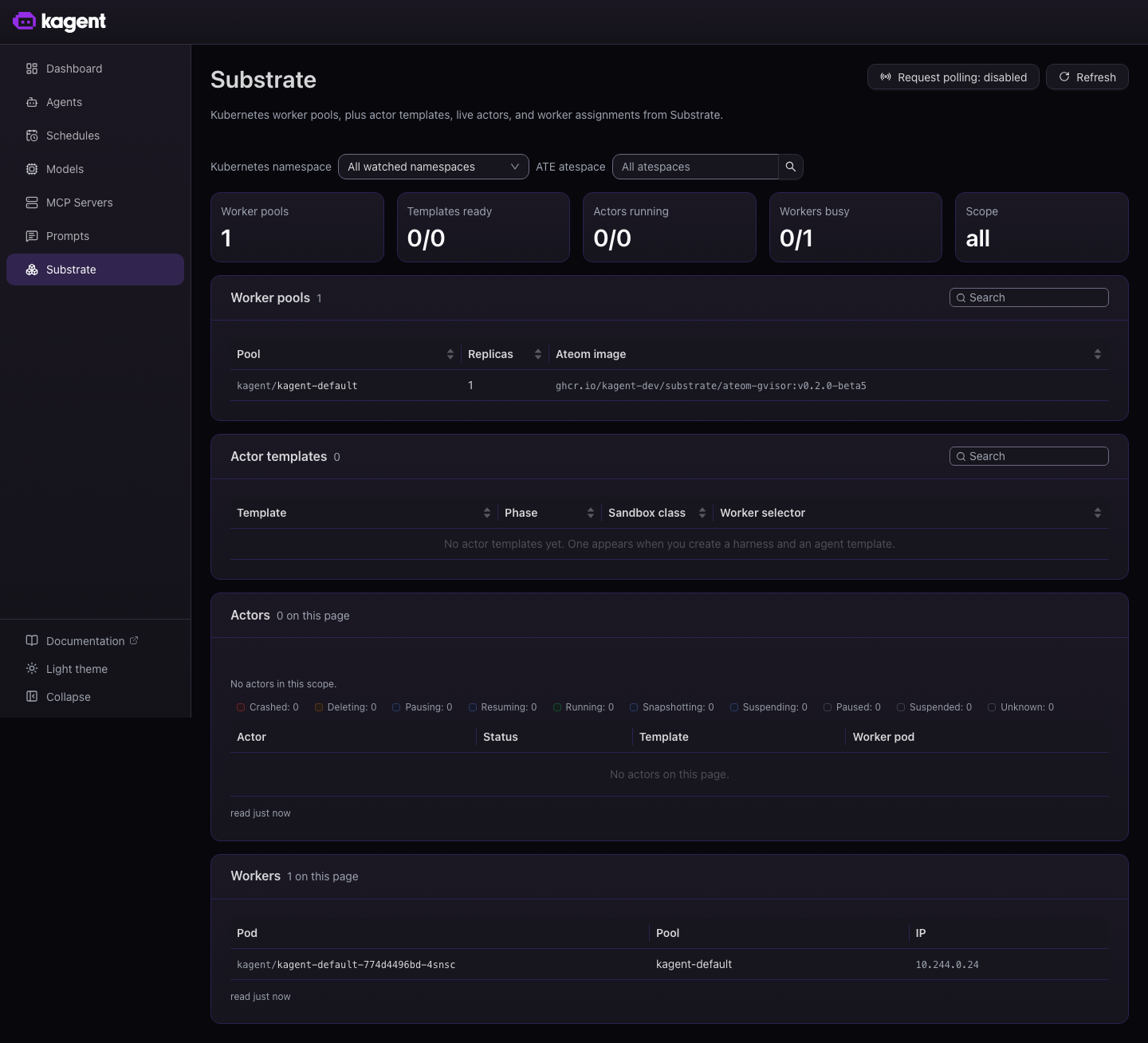
Task: Click the Documentation external-link icon
Action: click(x=134, y=640)
